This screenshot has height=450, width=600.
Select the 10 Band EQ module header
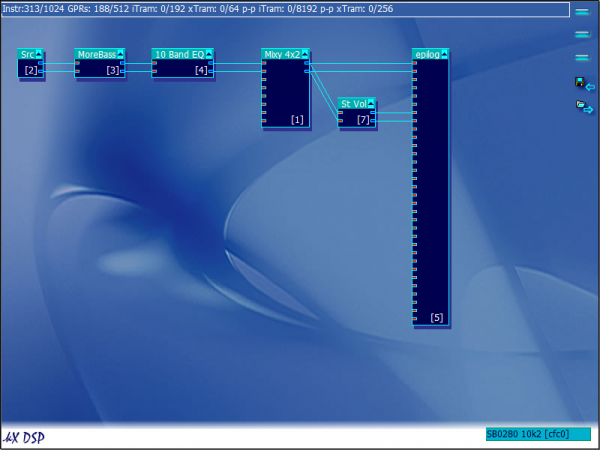pos(178,54)
